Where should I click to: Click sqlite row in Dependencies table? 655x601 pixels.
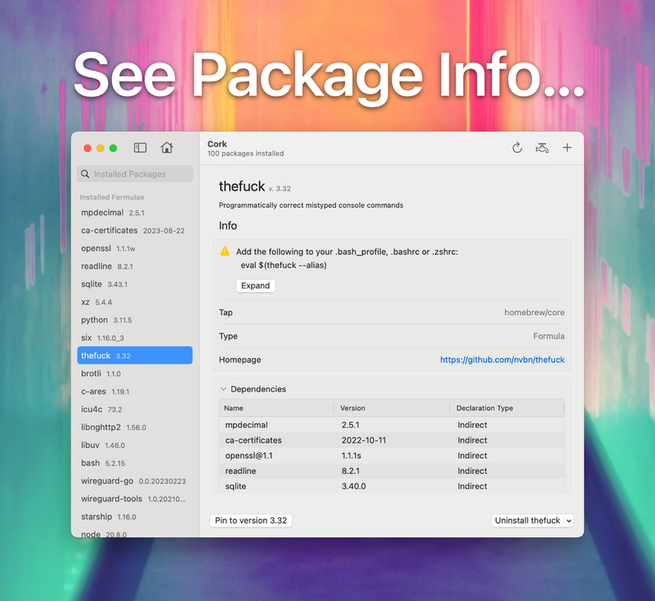tap(392, 486)
